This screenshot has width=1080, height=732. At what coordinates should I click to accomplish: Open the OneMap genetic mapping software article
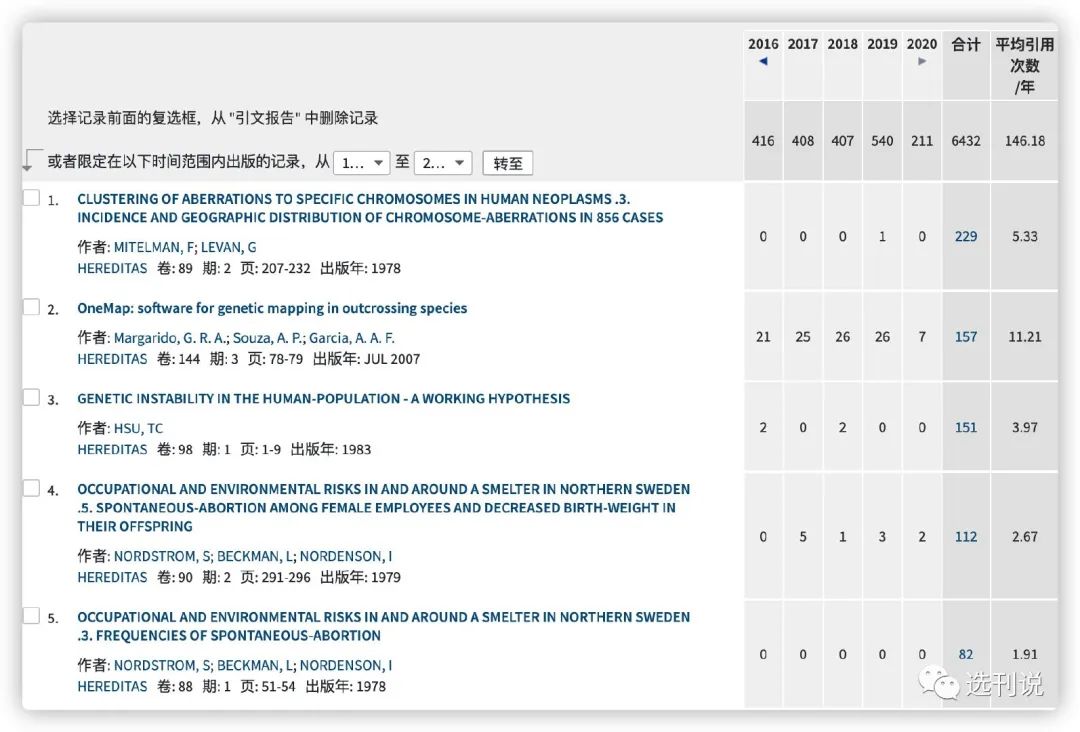tap(272, 308)
